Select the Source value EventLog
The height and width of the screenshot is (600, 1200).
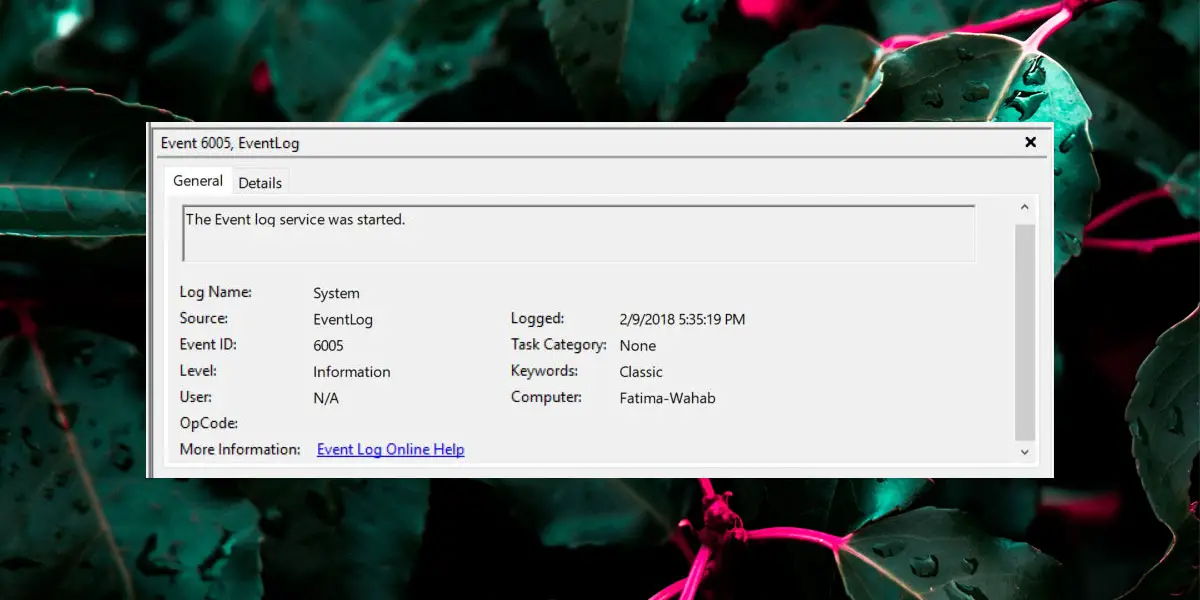click(x=343, y=319)
